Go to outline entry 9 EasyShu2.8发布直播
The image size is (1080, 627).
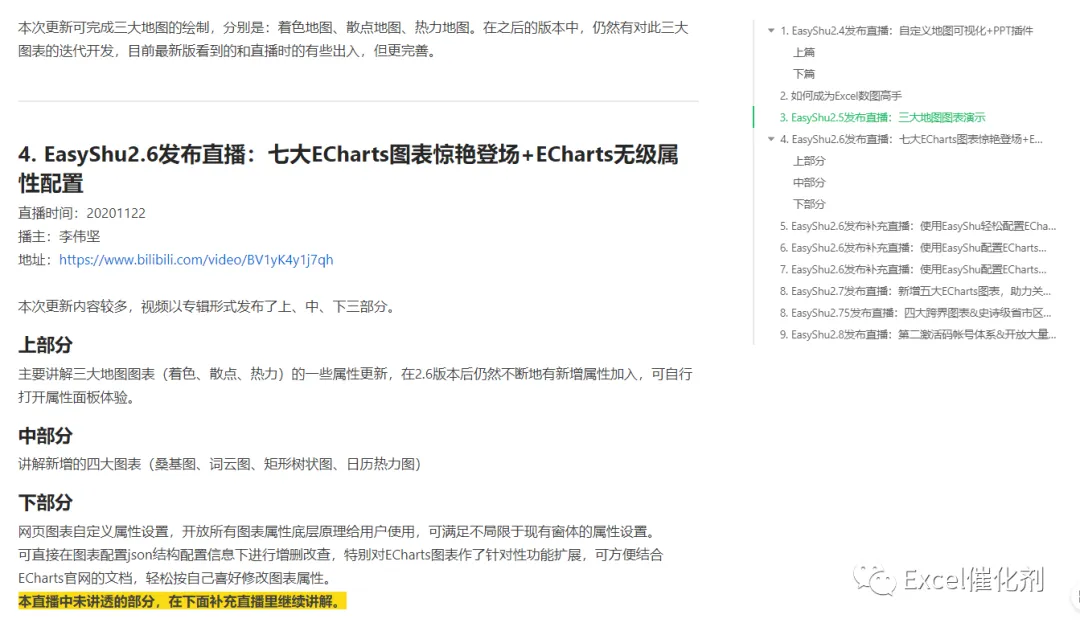tap(917, 334)
